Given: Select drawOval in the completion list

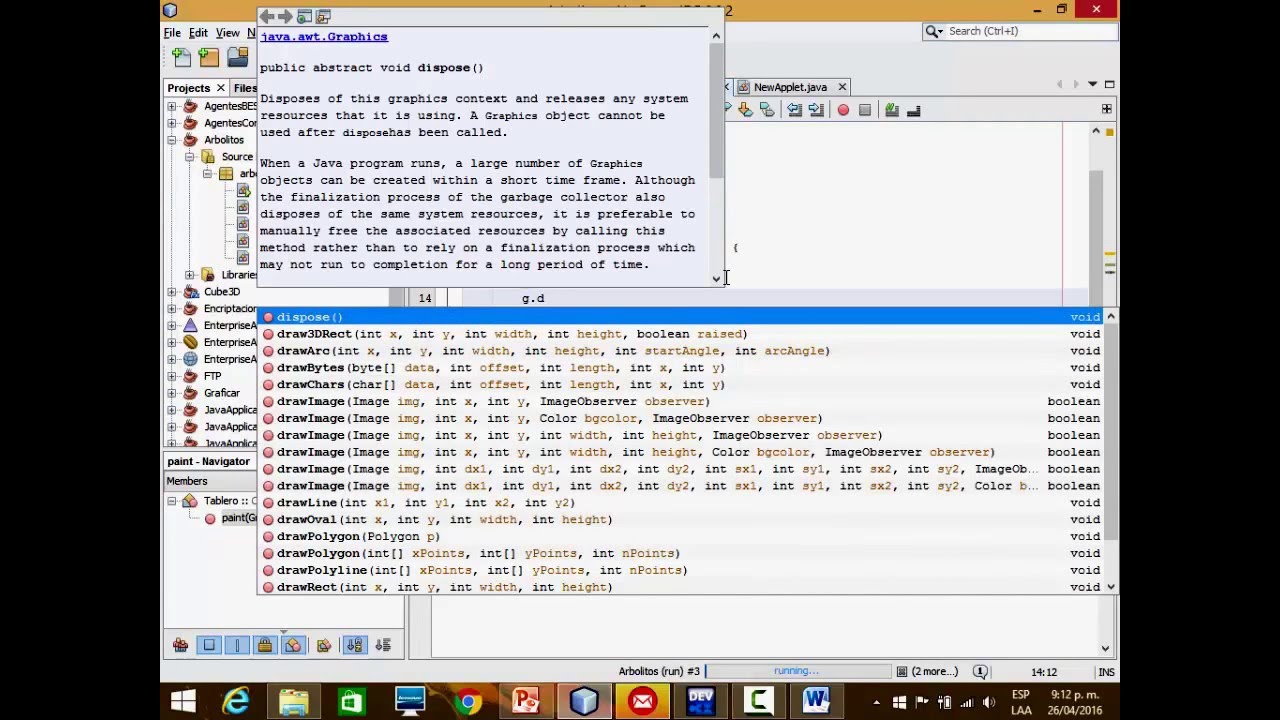Looking at the screenshot, I should click(680, 520).
